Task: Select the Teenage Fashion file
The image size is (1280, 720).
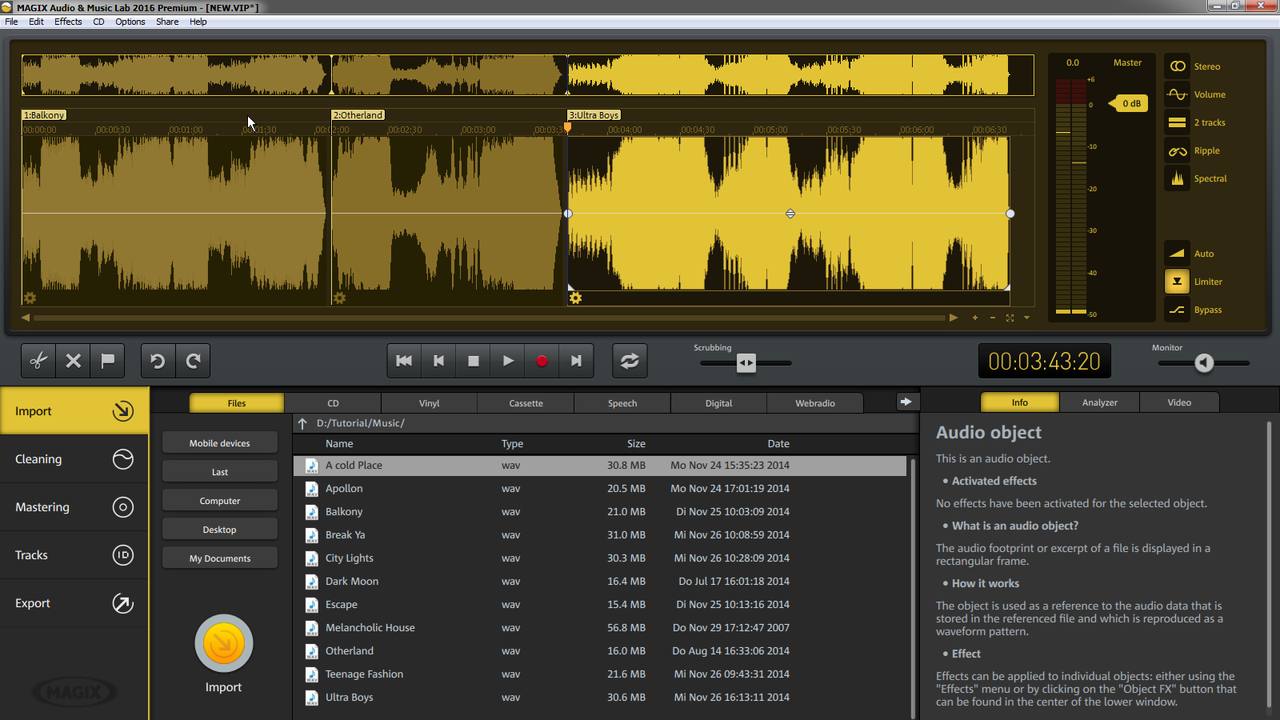Action: tap(600, 674)
